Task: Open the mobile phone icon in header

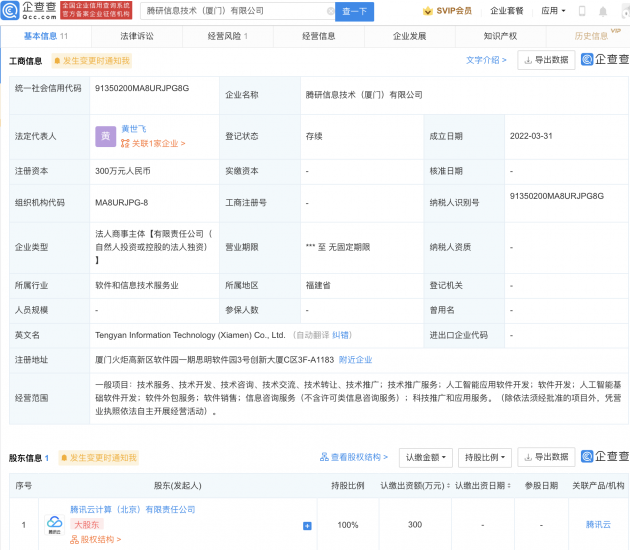Action: (x=582, y=11)
